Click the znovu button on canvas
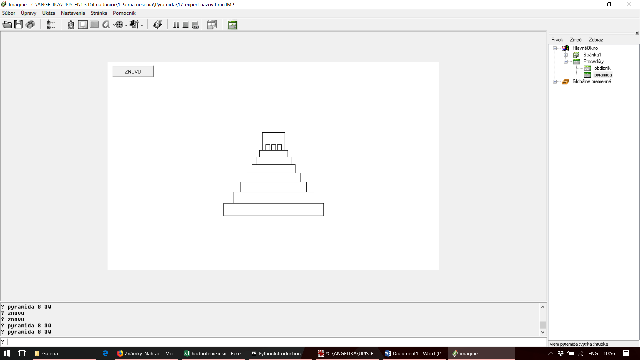 tap(133, 71)
